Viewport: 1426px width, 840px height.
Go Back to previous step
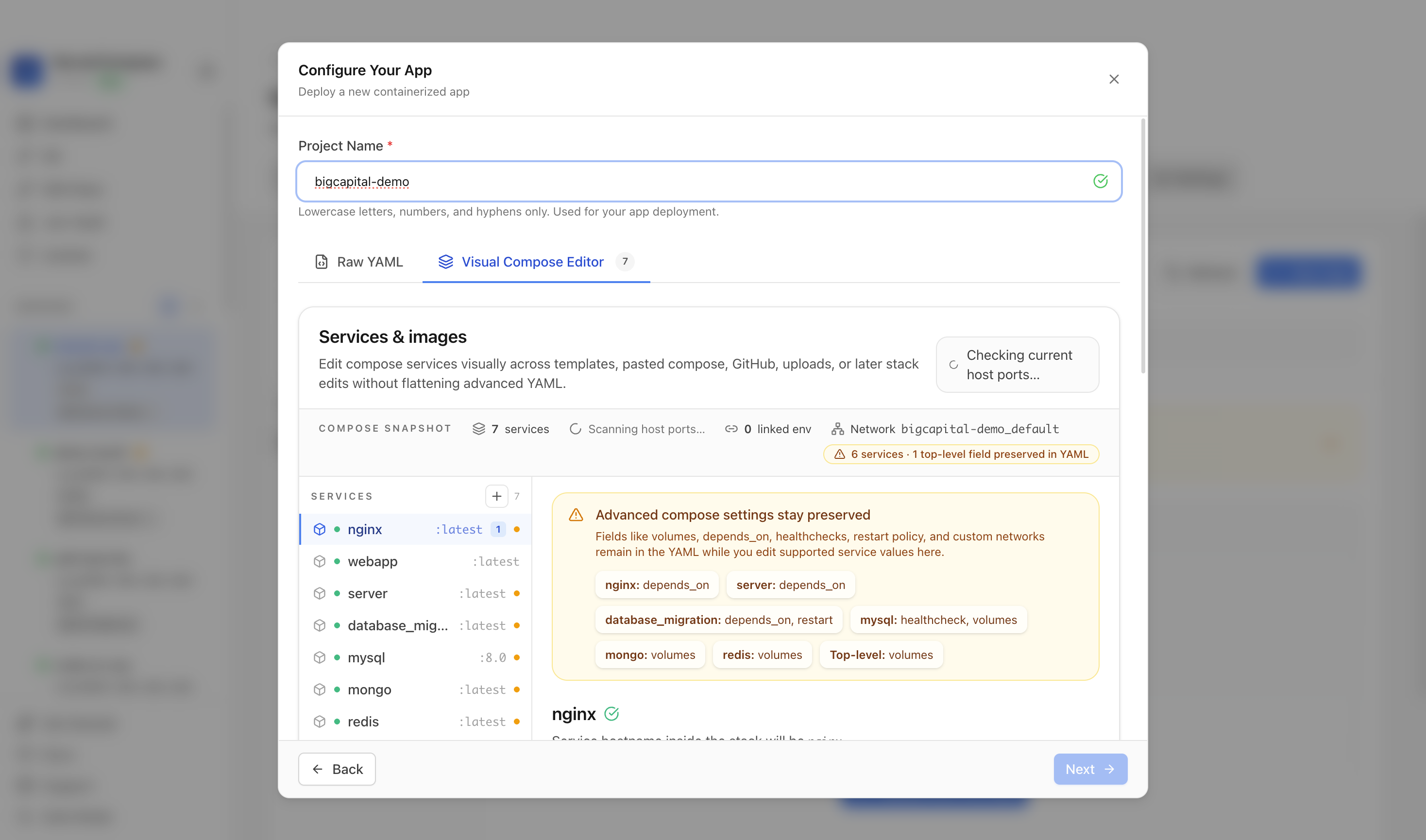337,769
